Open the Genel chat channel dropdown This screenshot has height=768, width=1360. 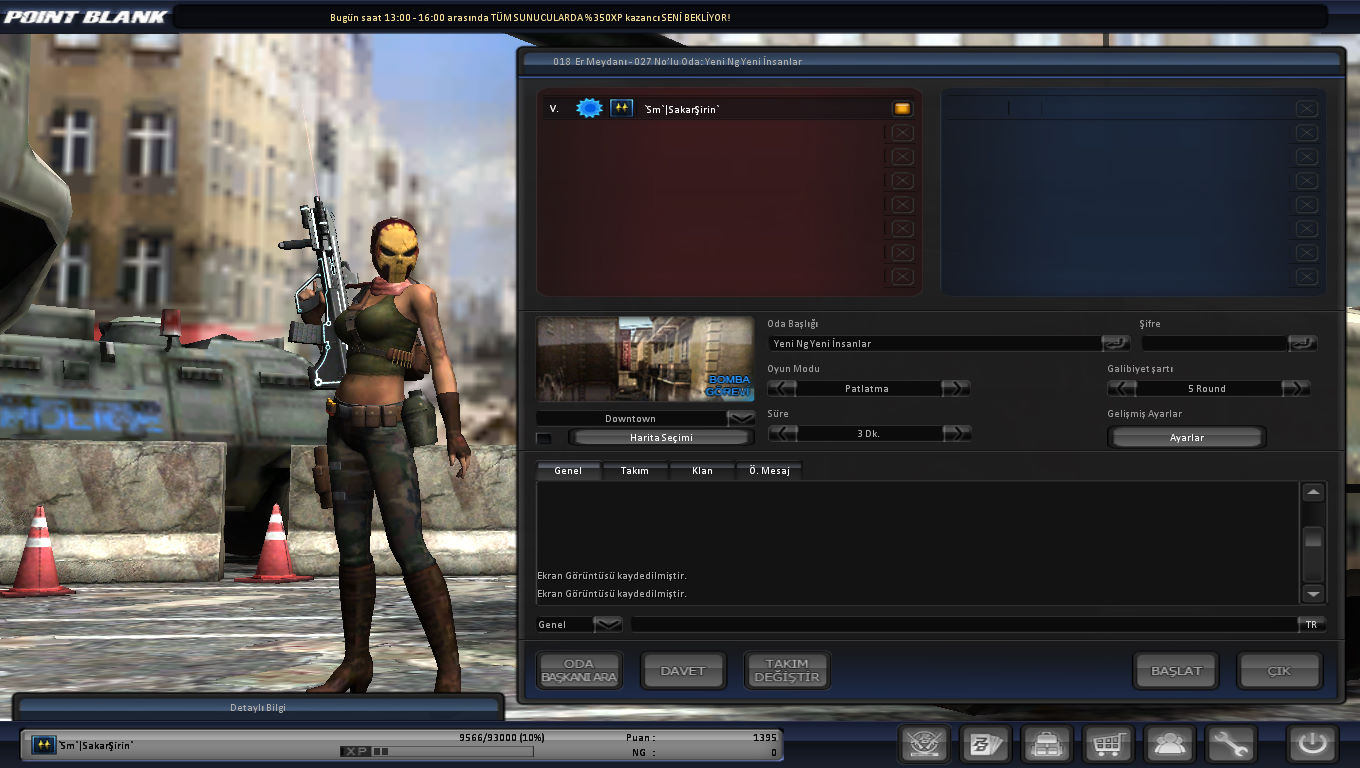608,624
